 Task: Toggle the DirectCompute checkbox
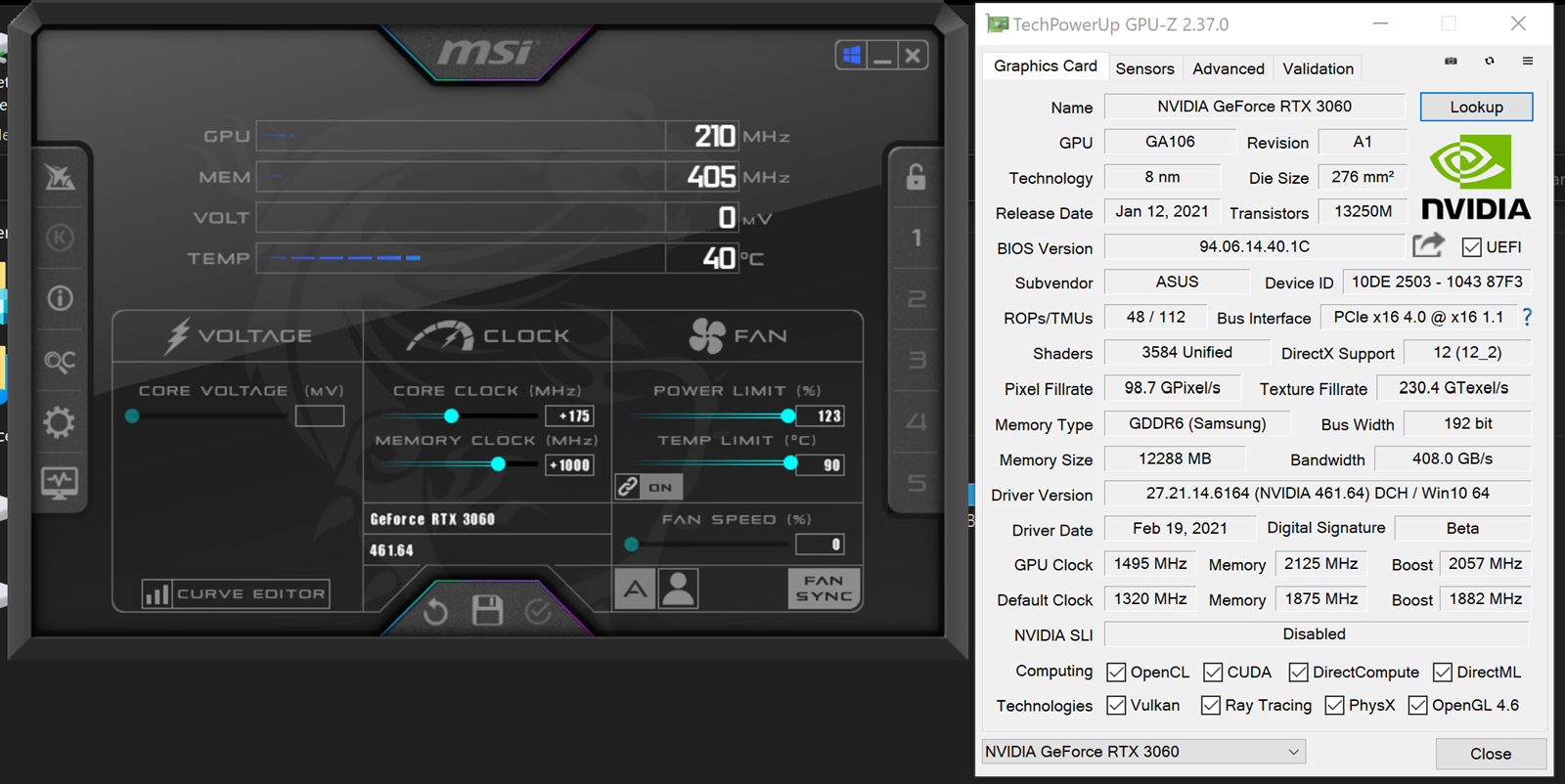coord(1298,673)
